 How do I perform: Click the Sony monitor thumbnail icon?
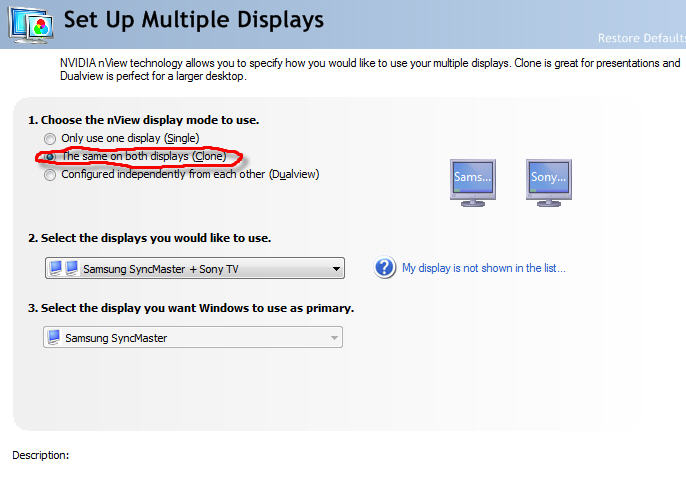click(x=549, y=183)
